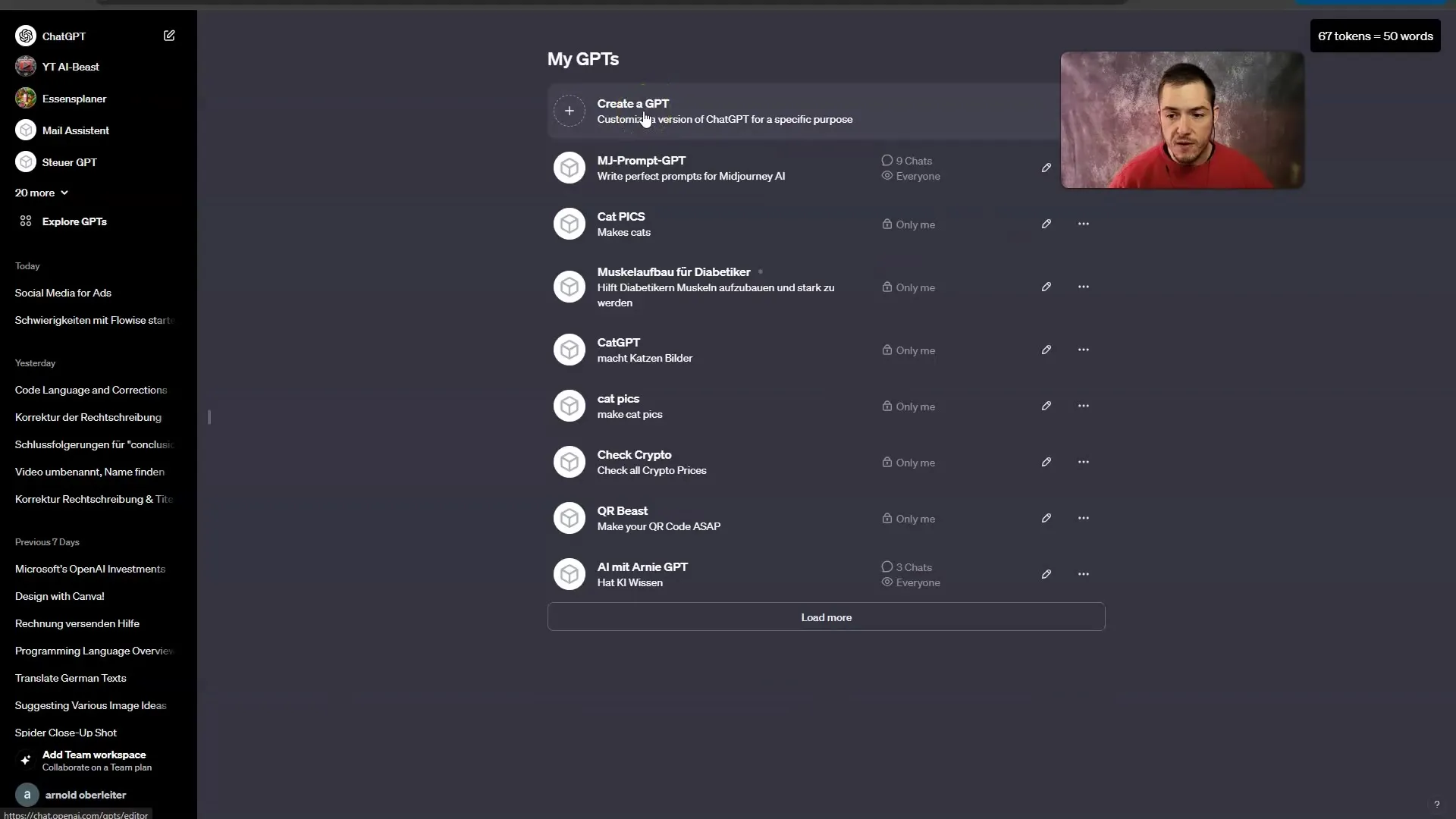The width and height of the screenshot is (1456, 819).
Task: Click the ChatGPT new chat compose icon
Action: [x=168, y=35]
